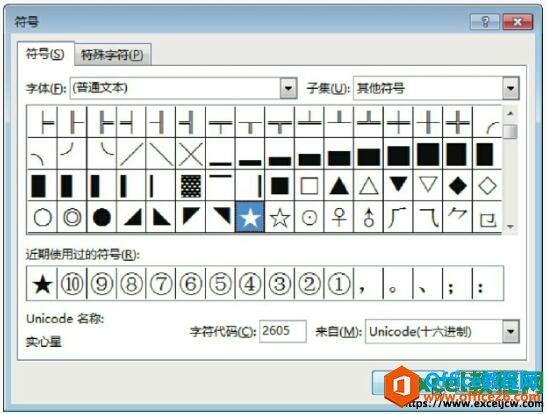The width and height of the screenshot is (547, 414).
Task: Open the 字体 font dropdown arrow
Action: (x=288, y=88)
